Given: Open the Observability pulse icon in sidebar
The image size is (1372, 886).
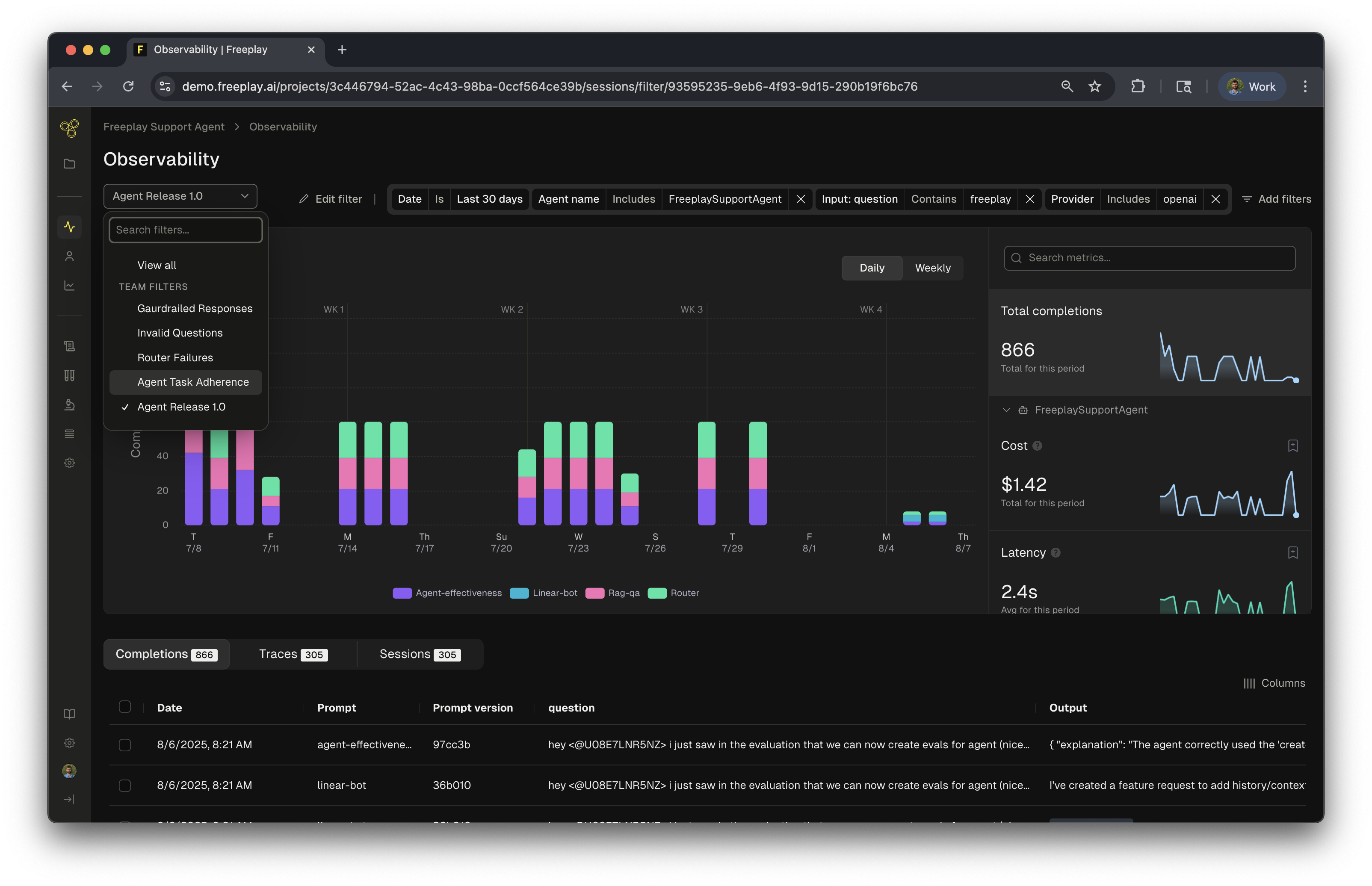Looking at the screenshot, I should 69,227.
